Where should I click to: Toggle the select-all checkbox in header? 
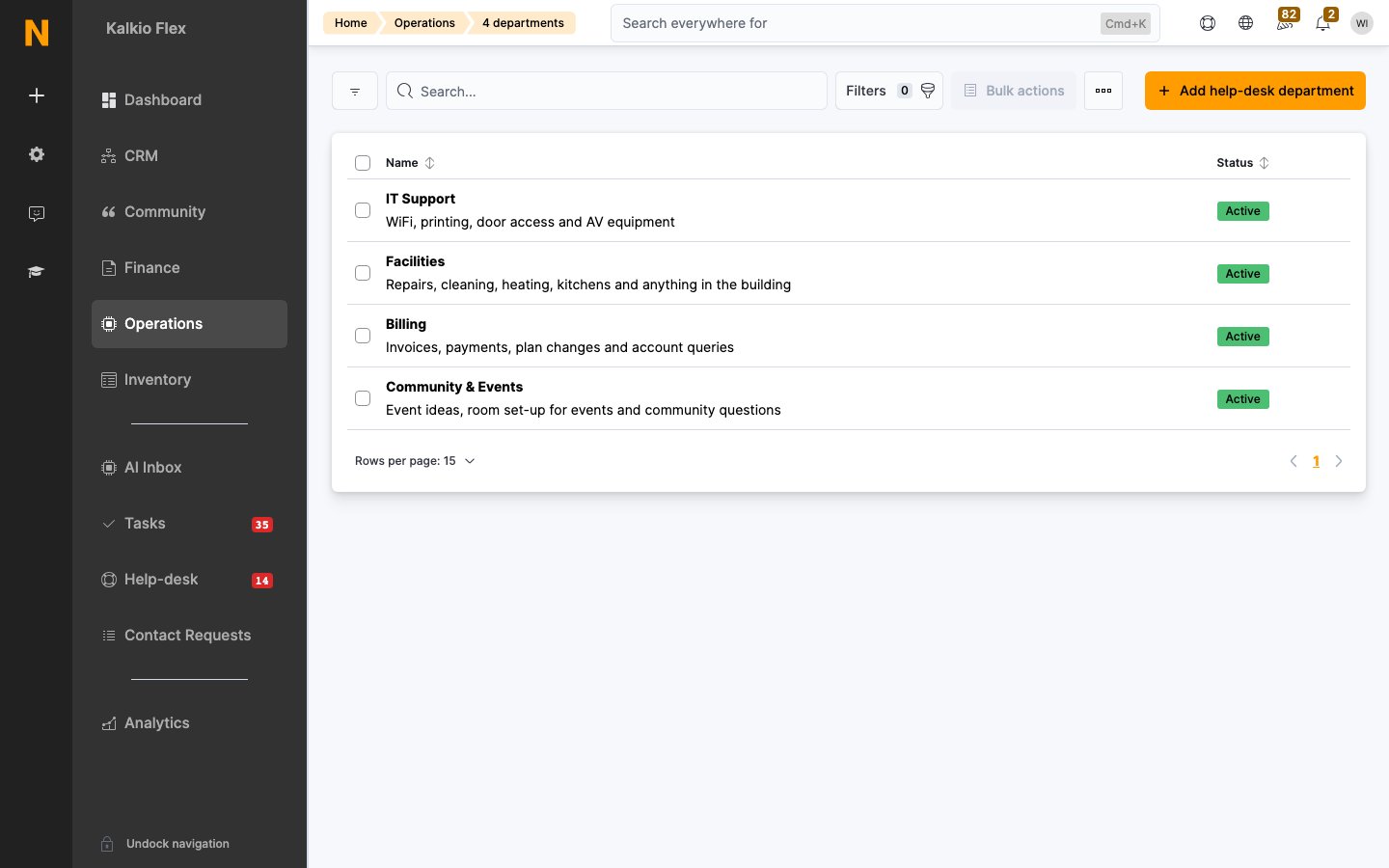tap(363, 163)
